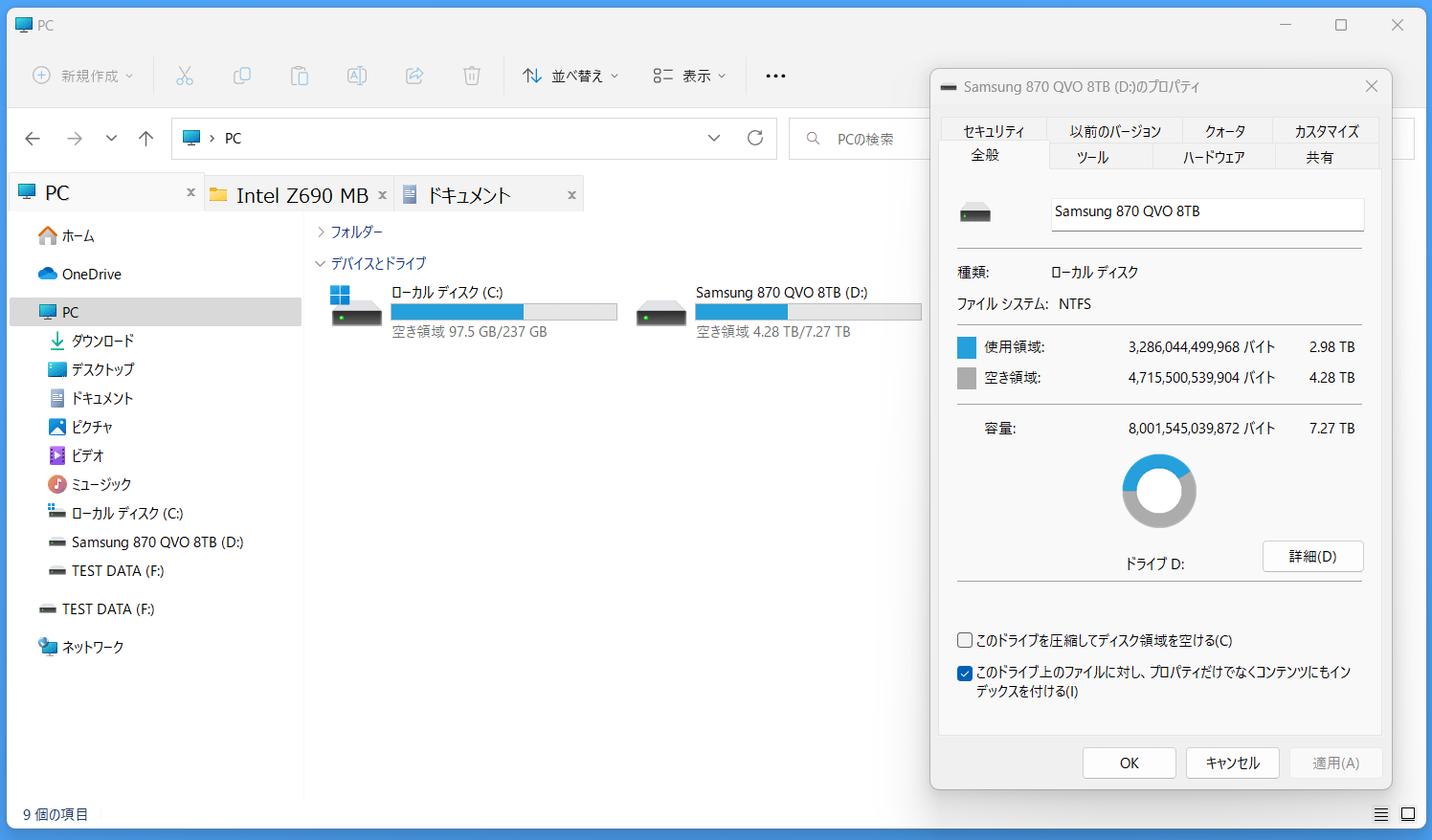Image resolution: width=1432 pixels, height=840 pixels.
Task: Click the gray 空き領域 color swatch
Action: pyautogui.click(x=967, y=378)
